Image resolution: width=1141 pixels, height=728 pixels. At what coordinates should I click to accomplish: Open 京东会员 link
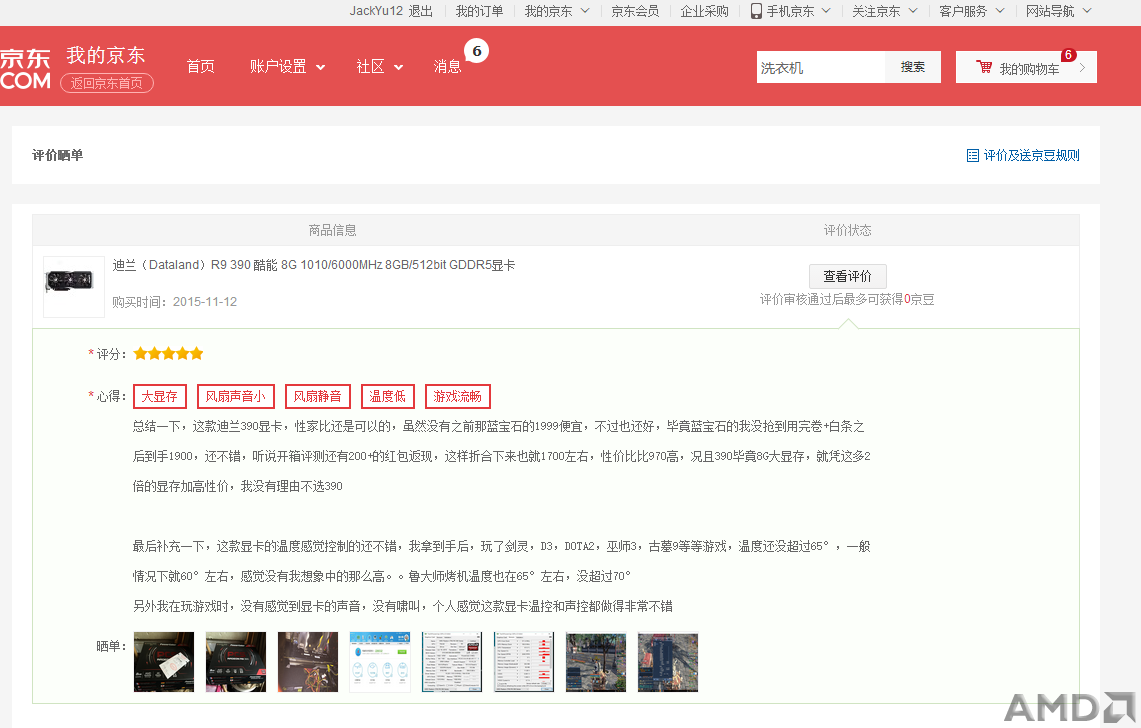coord(635,11)
